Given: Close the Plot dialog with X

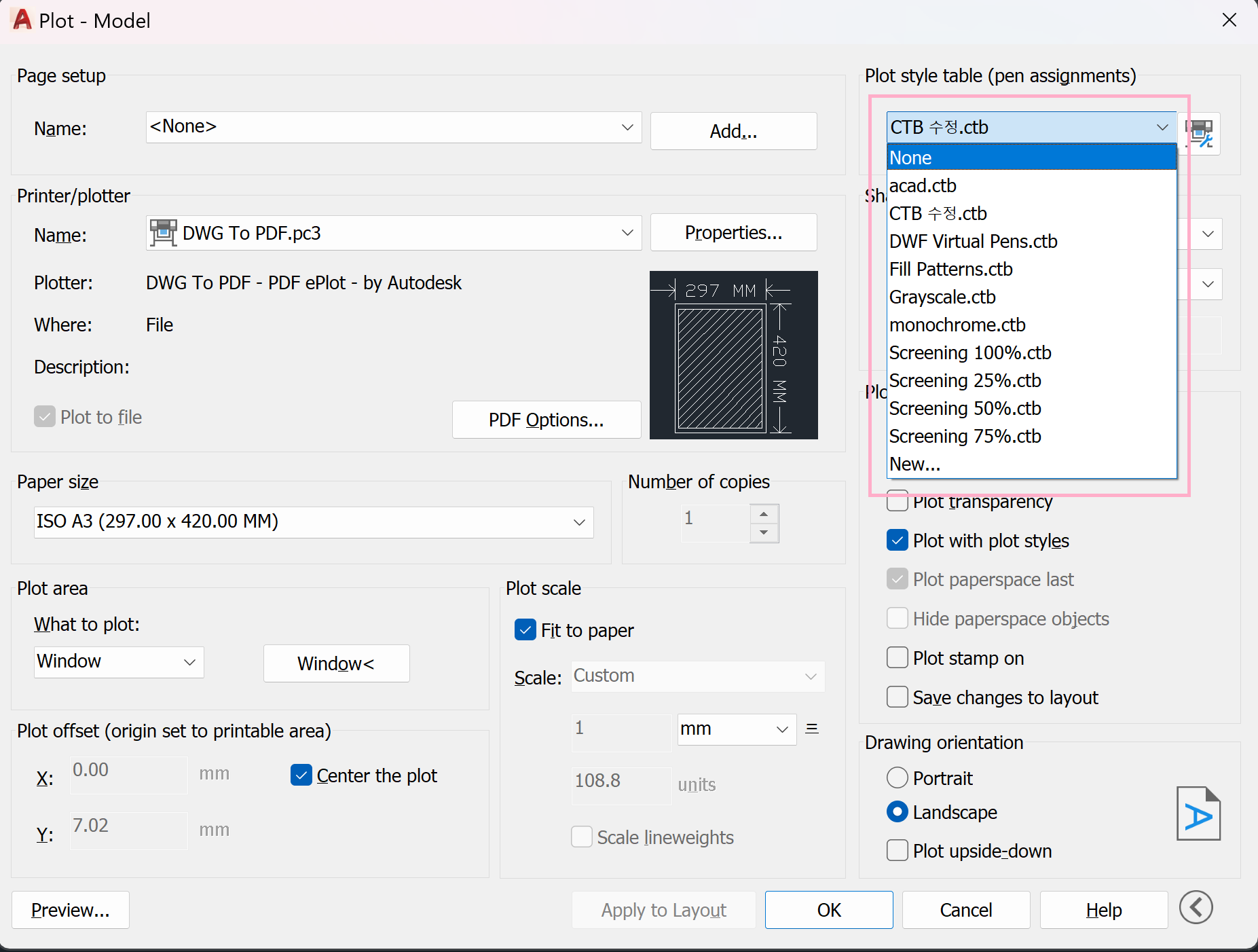Looking at the screenshot, I should 1229,20.
